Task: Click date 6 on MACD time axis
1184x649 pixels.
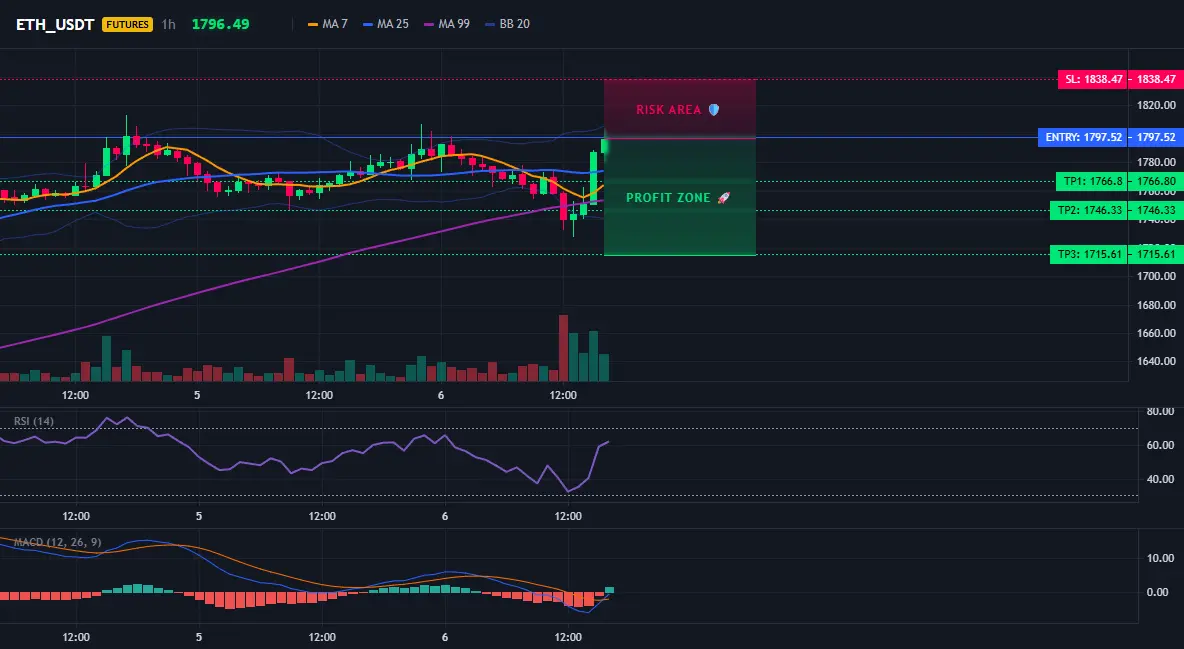Action: point(445,637)
